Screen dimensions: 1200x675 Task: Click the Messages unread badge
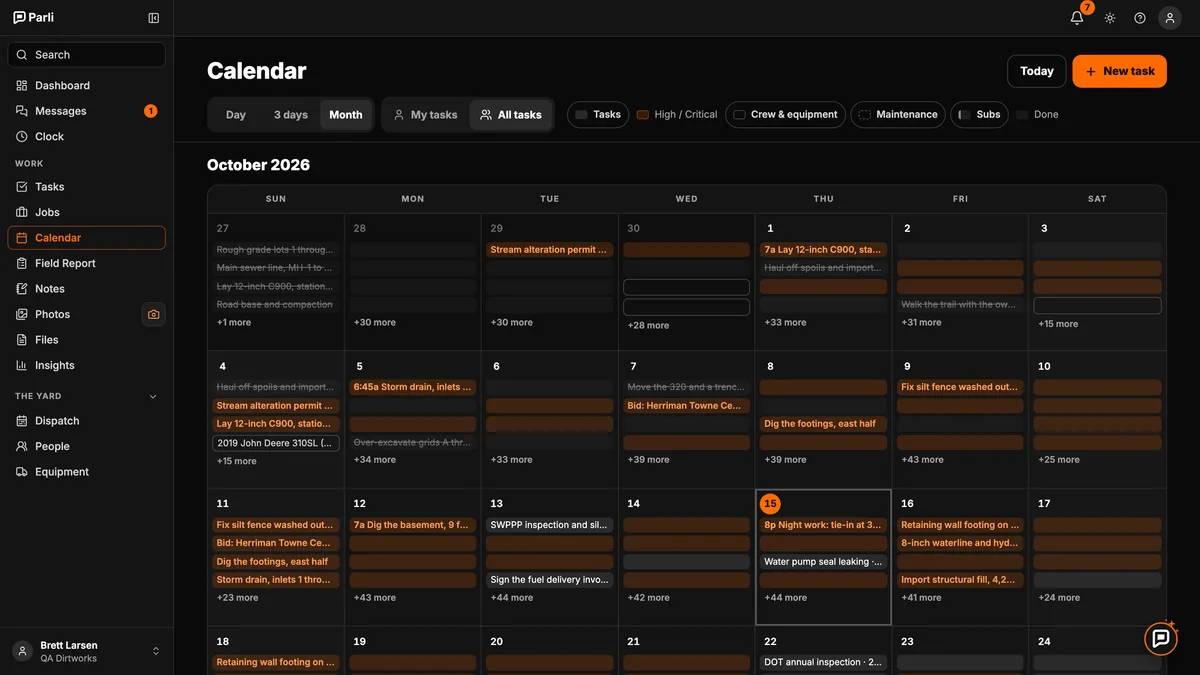[x=151, y=111]
